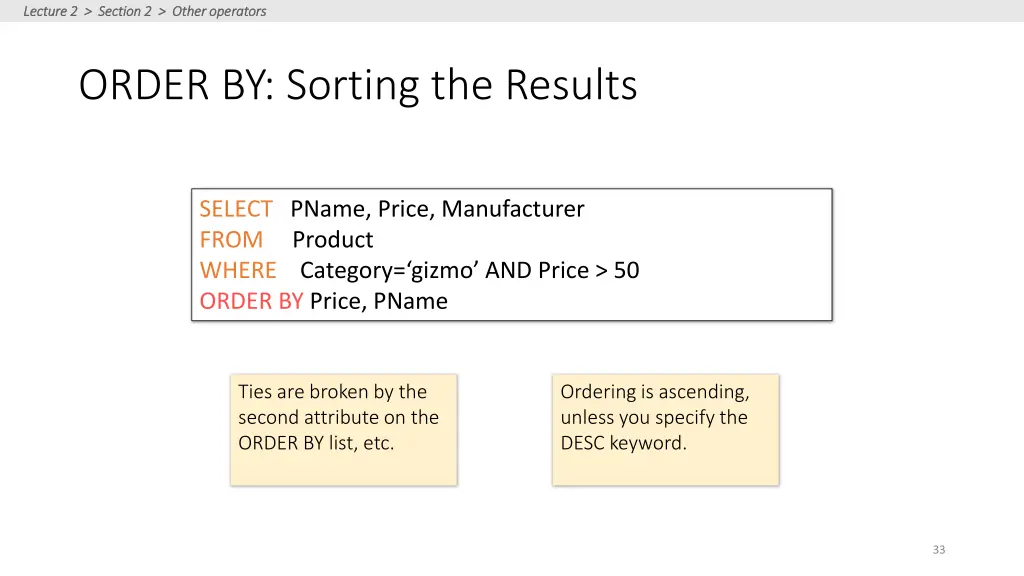Click the Manufacturer column name
1024x576 pixels.
(513, 209)
